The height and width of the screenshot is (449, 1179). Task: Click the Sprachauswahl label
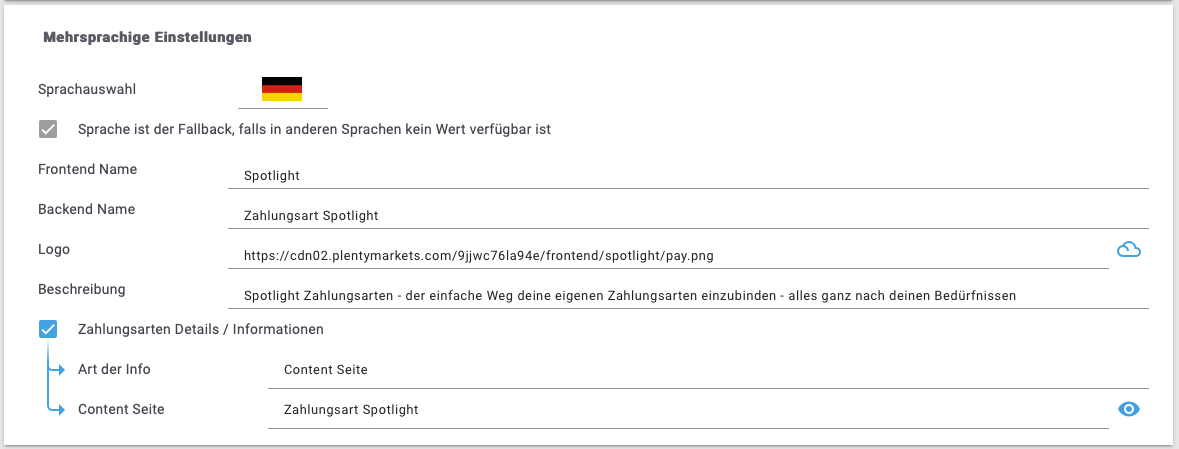click(x=87, y=89)
